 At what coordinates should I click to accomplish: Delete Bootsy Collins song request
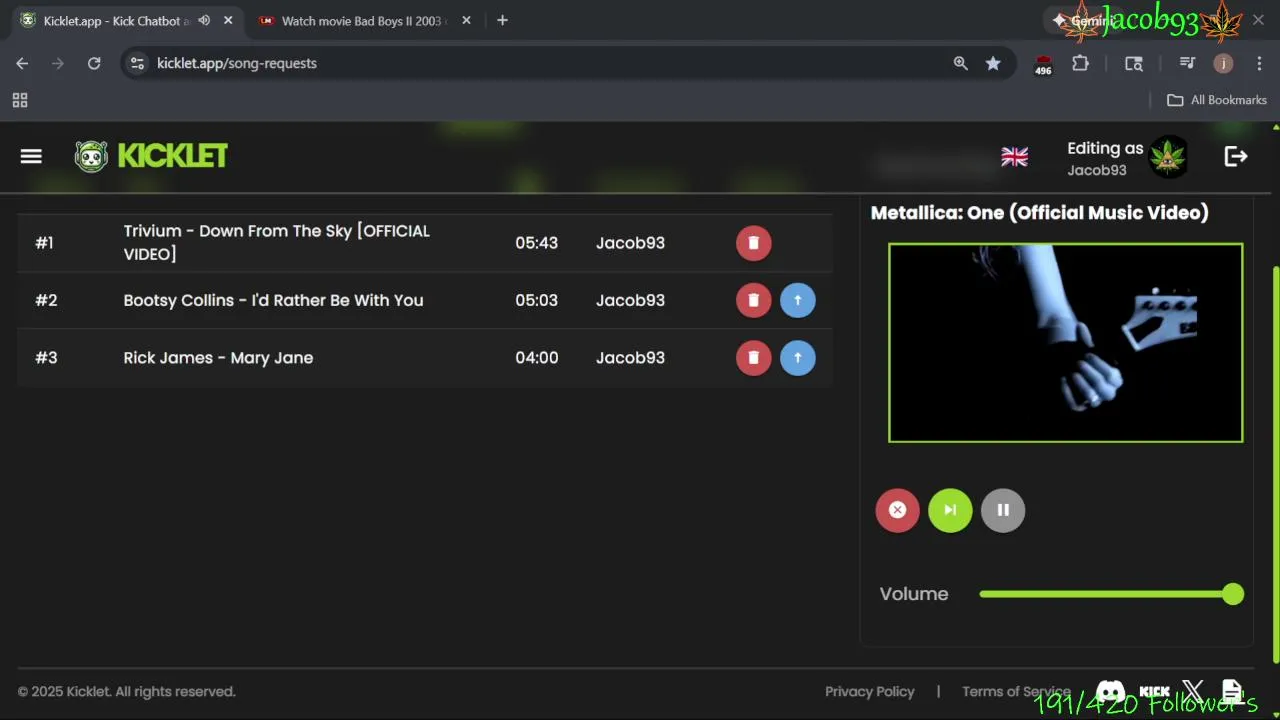tap(754, 300)
